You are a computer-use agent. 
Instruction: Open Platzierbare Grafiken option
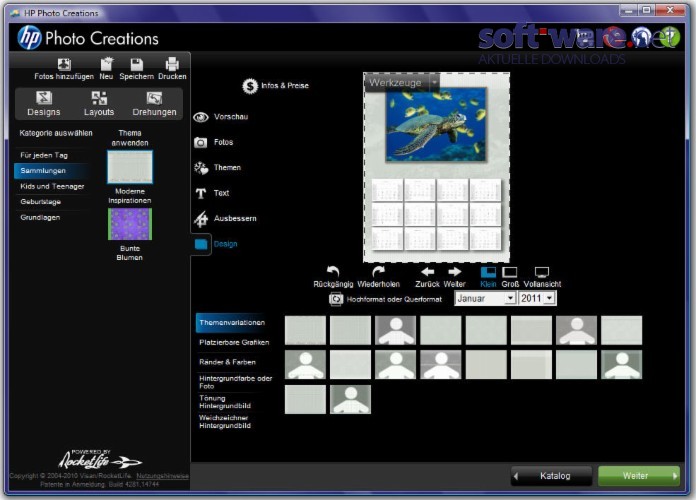click(x=234, y=343)
